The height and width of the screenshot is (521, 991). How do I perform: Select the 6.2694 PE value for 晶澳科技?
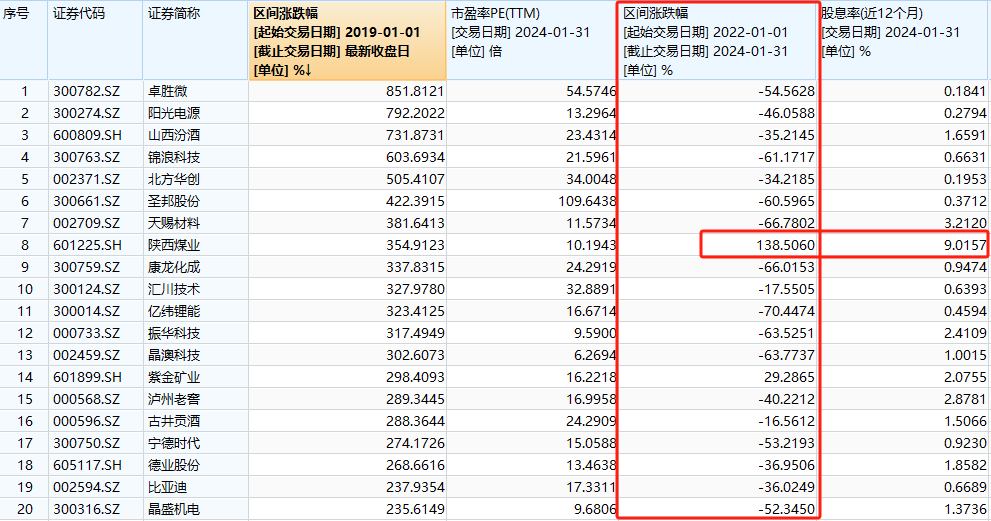click(595, 355)
